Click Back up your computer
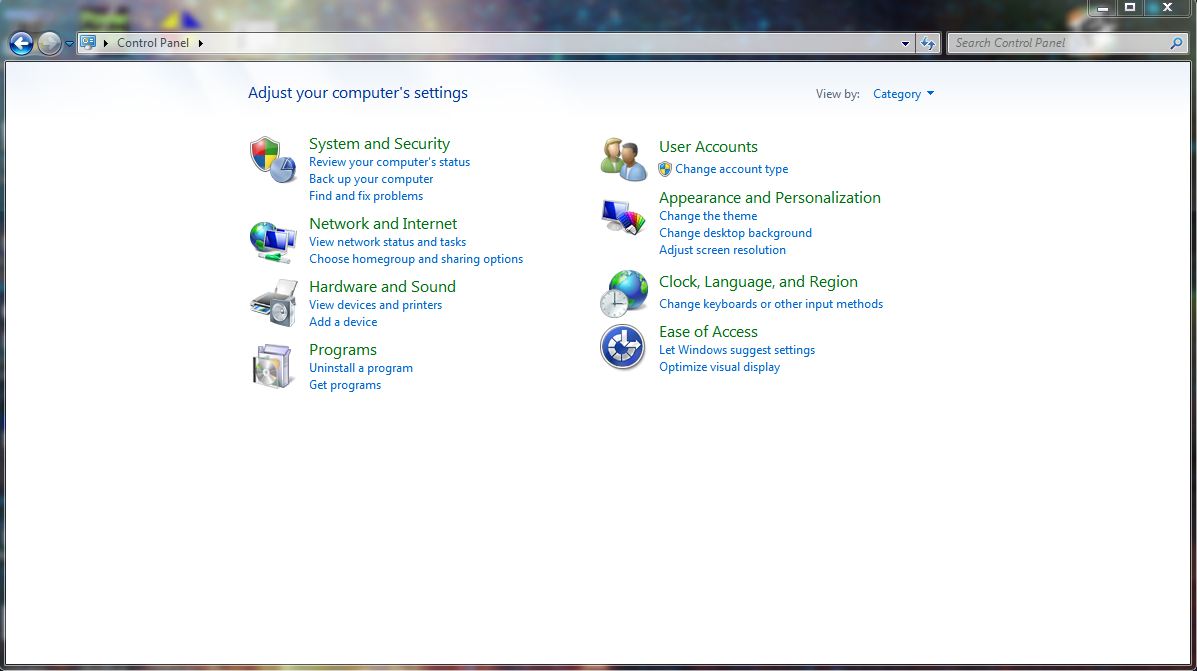Image resolution: width=1197 pixels, height=671 pixels. coord(371,179)
